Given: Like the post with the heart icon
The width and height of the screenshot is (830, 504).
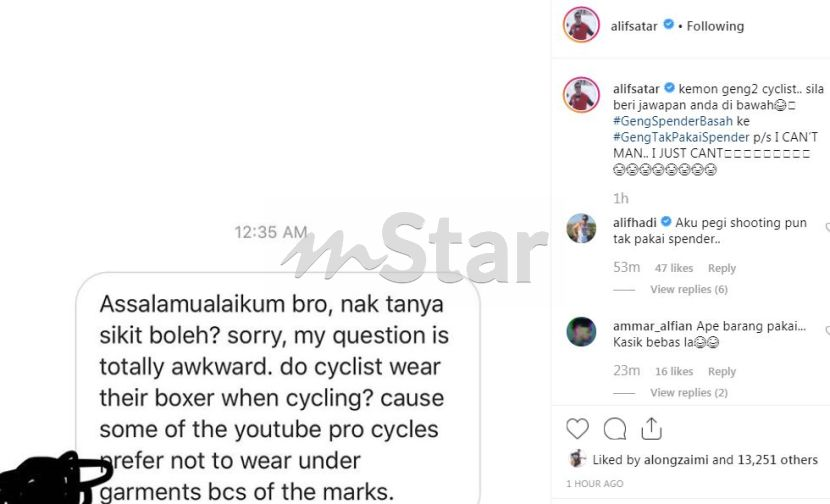Looking at the screenshot, I should pos(577,428).
